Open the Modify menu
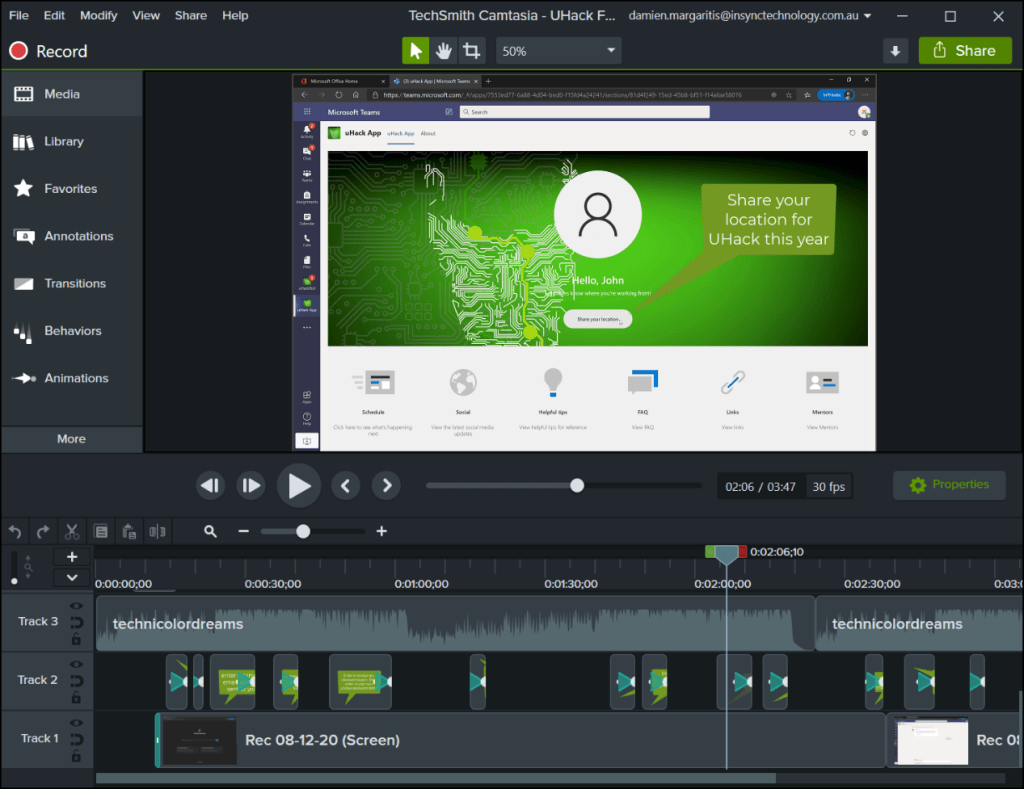The width and height of the screenshot is (1024, 789). 98,16
